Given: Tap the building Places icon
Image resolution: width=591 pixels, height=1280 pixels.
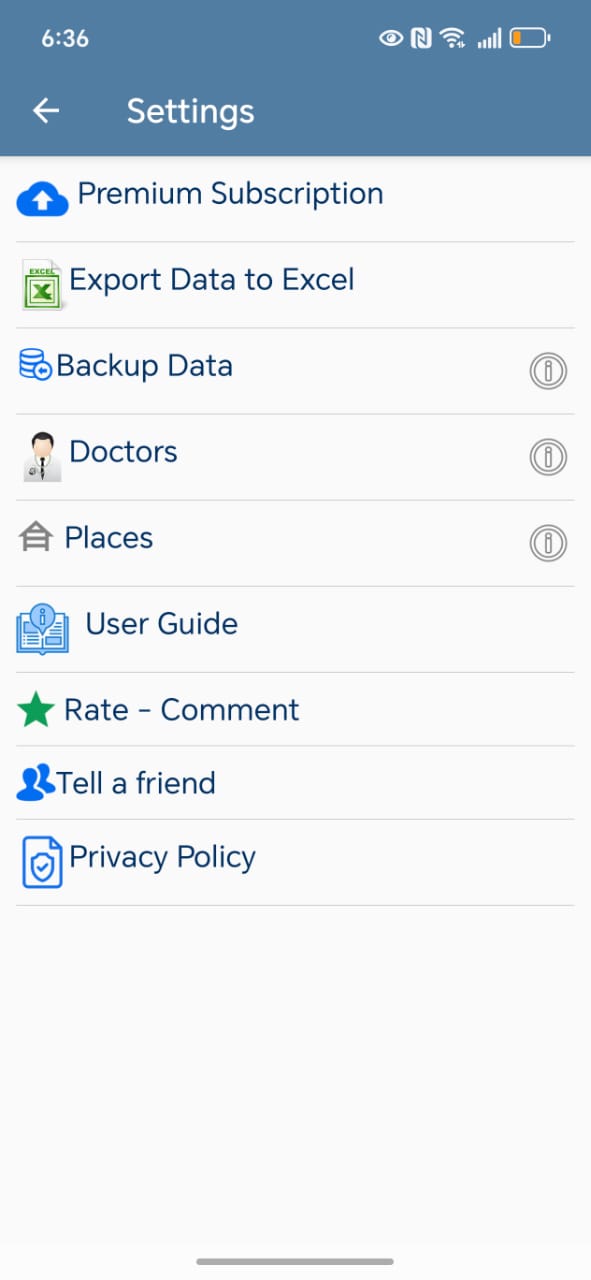Looking at the screenshot, I should point(35,539).
